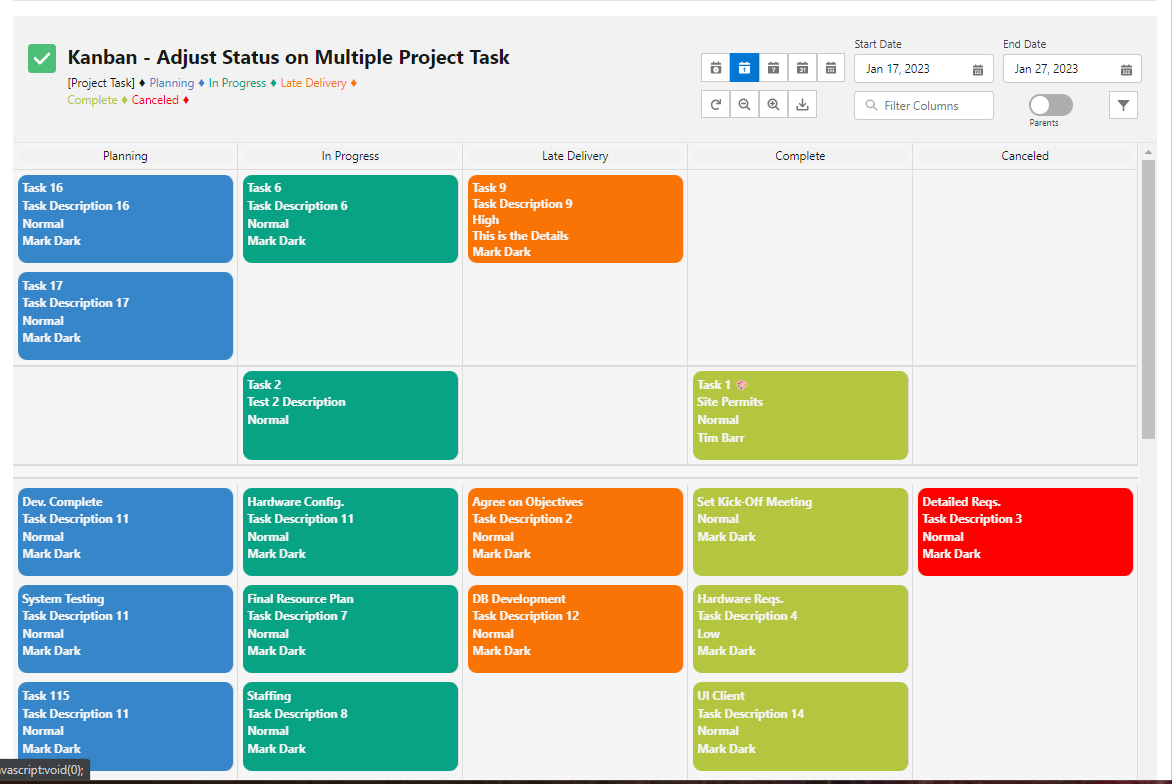1172x784 pixels.
Task: Zoom out of the board
Action: (744, 104)
